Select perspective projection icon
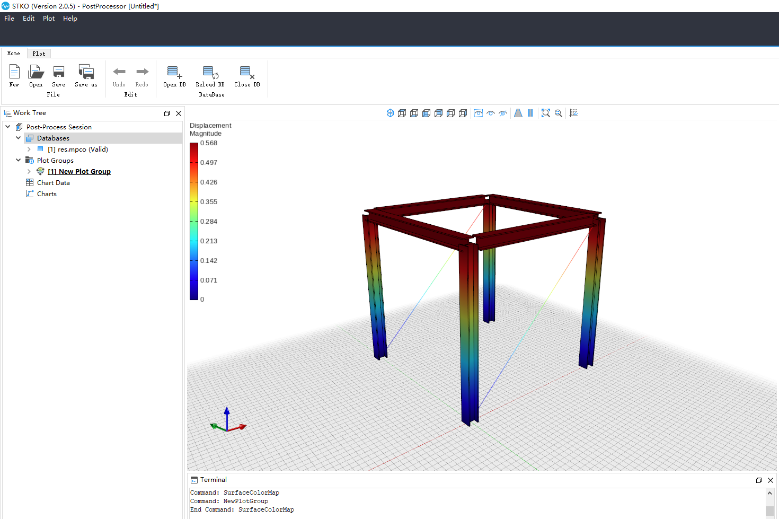The width and height of the screenshot is (779, 519). (x=518, y=113)
